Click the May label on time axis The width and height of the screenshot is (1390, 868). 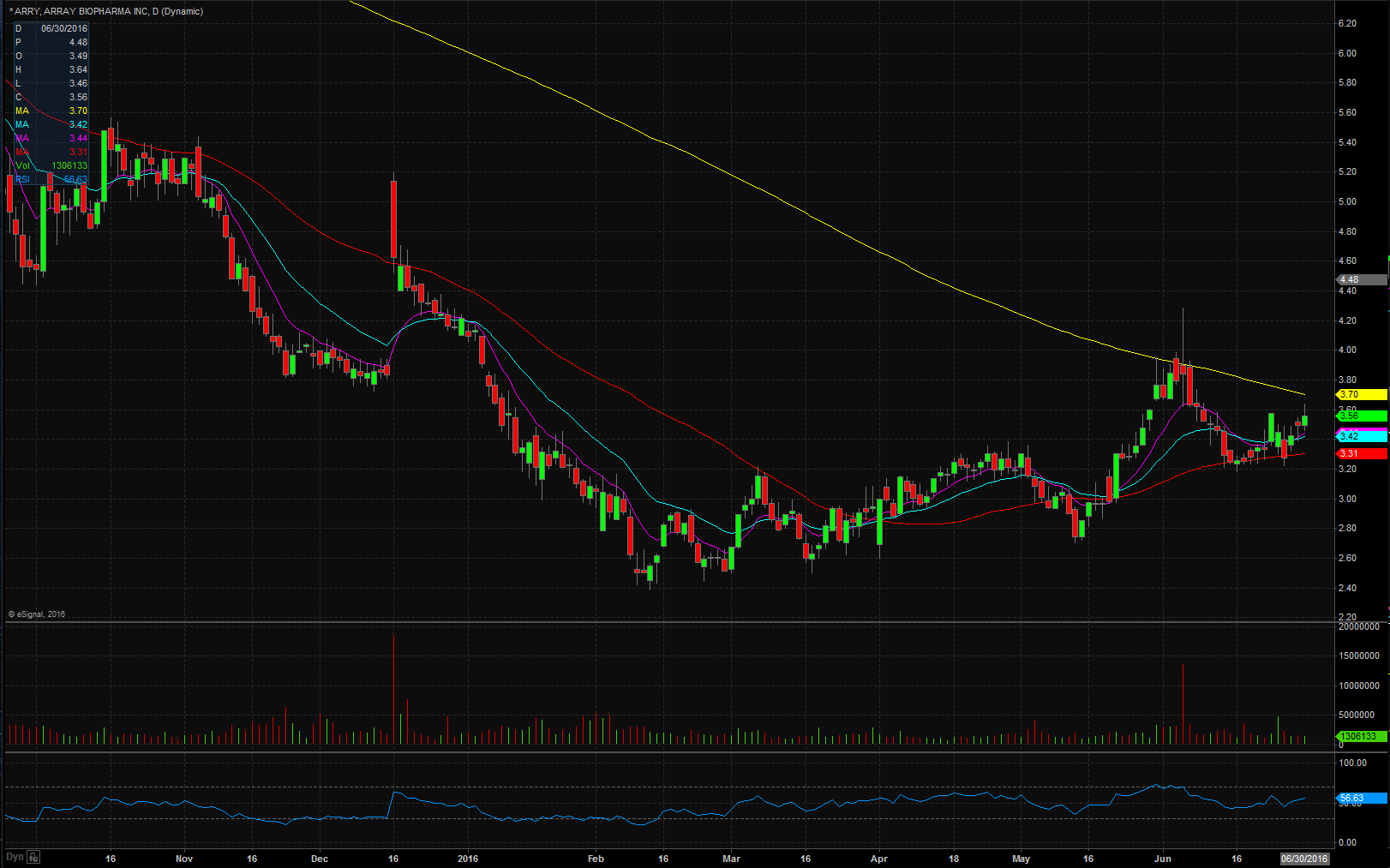click(1021, 859)
